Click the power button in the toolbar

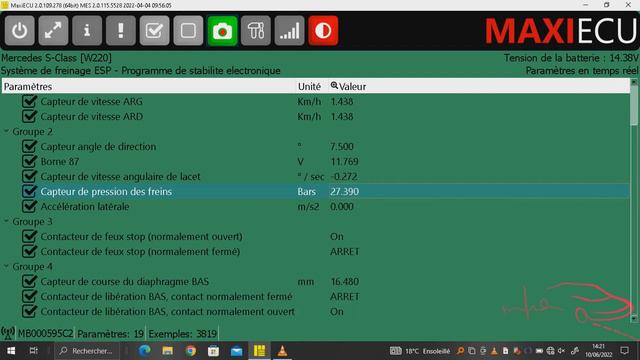[20, 31]
